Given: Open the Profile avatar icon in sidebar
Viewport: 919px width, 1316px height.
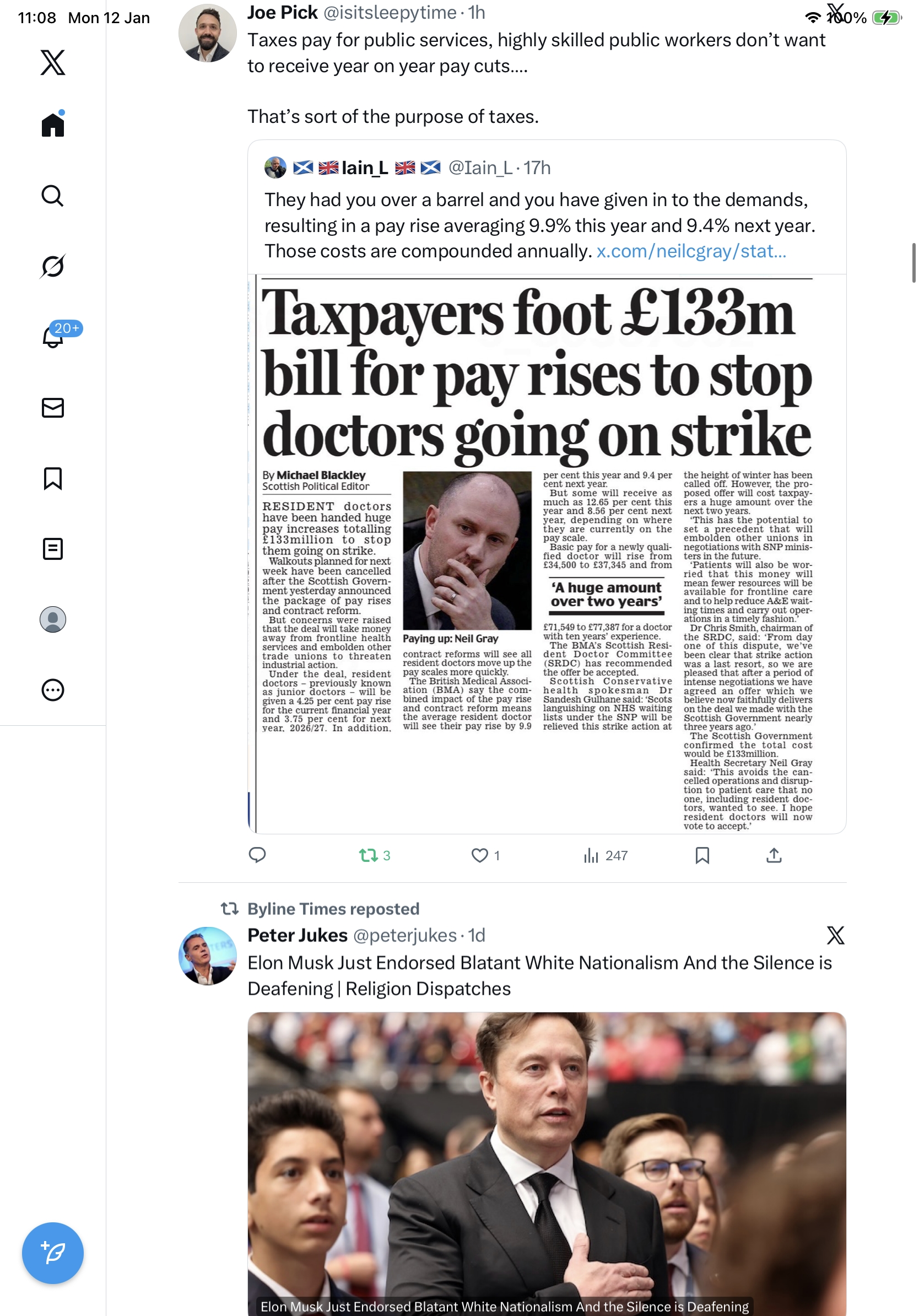Looking at the screenshot, I should tap(53, 619).
